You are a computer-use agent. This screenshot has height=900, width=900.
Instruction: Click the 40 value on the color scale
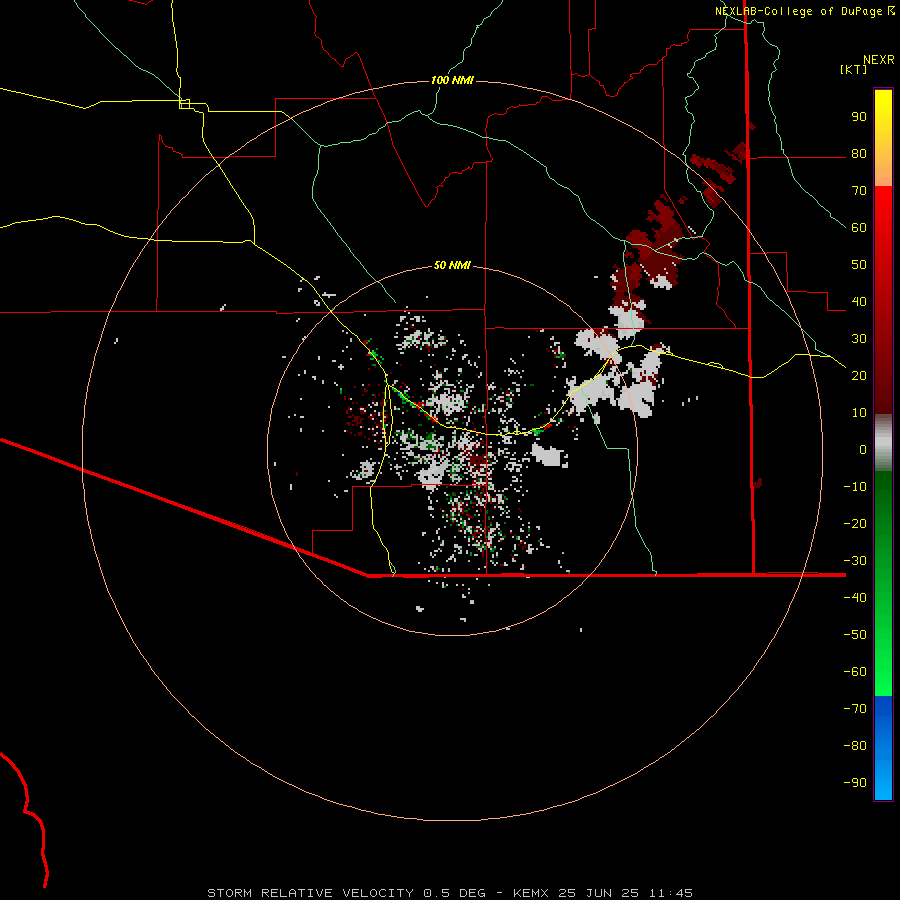click(859, 302)
